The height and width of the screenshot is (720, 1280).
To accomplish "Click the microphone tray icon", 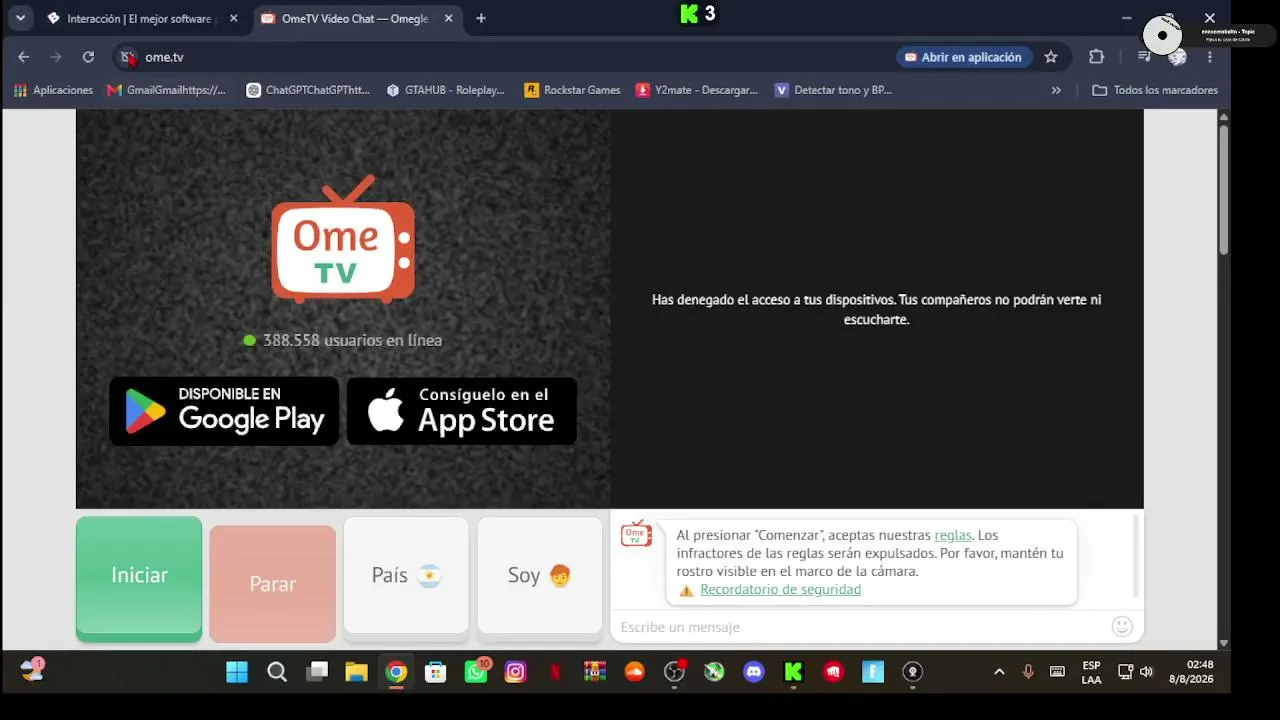I will click(x=1028, y=672).
